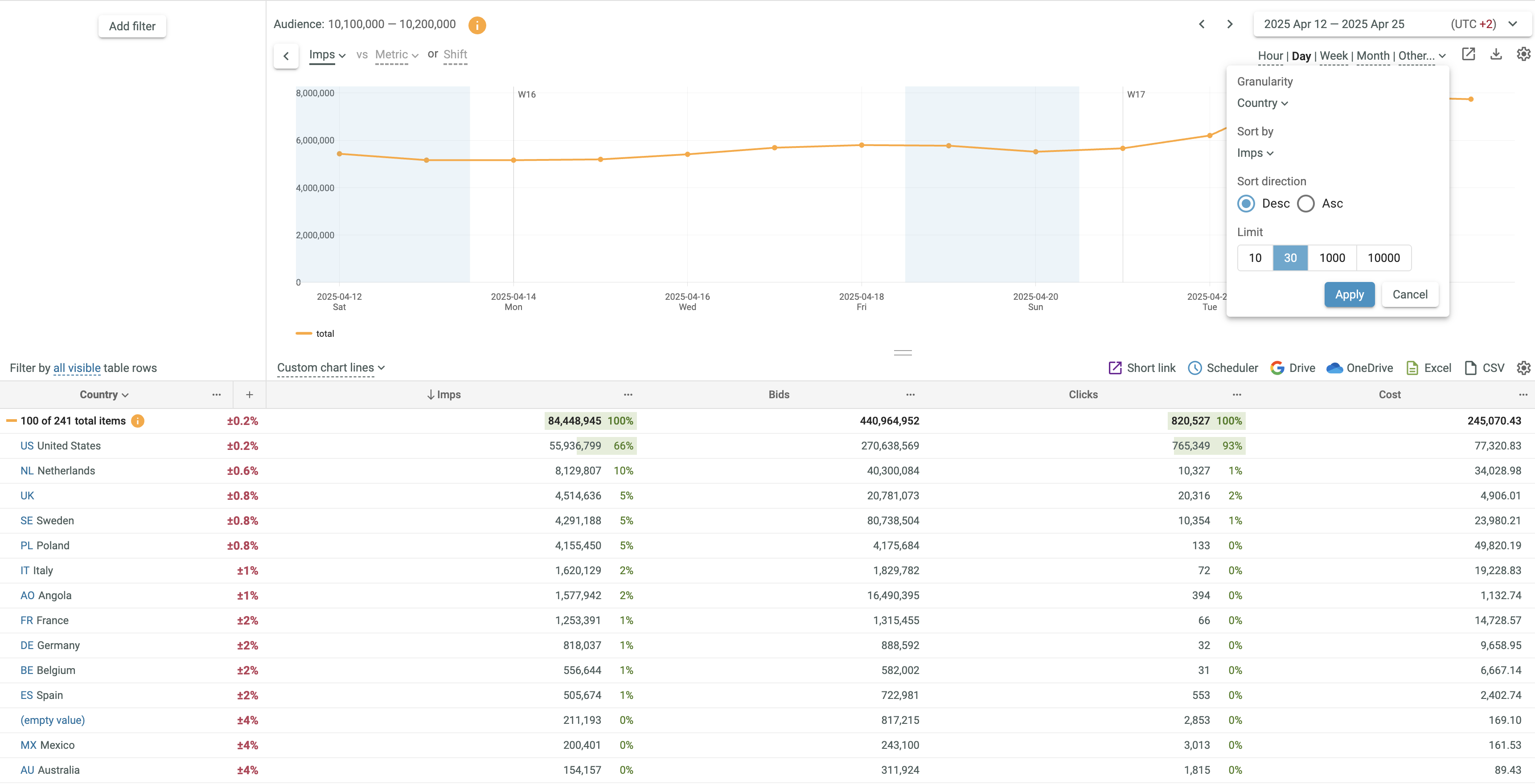1535x784 pixels.
Task: Open chart in new window icon
Action: coord(1468,55)
